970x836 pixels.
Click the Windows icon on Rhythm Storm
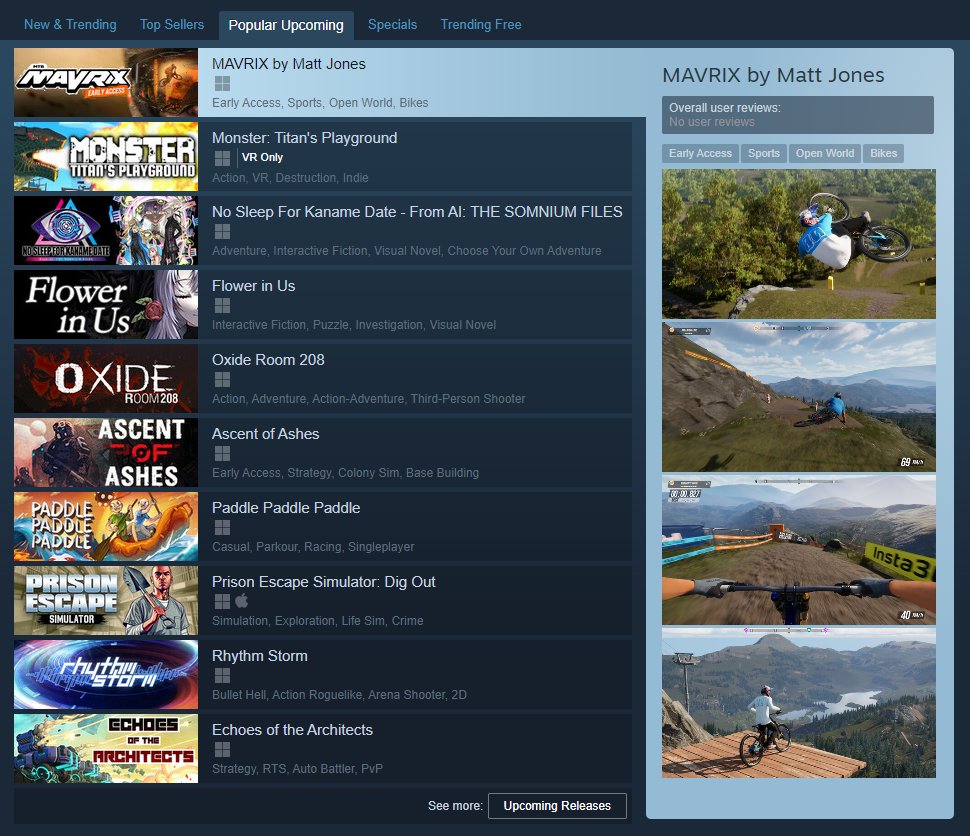pyautogui.click(x=221, y=675)
